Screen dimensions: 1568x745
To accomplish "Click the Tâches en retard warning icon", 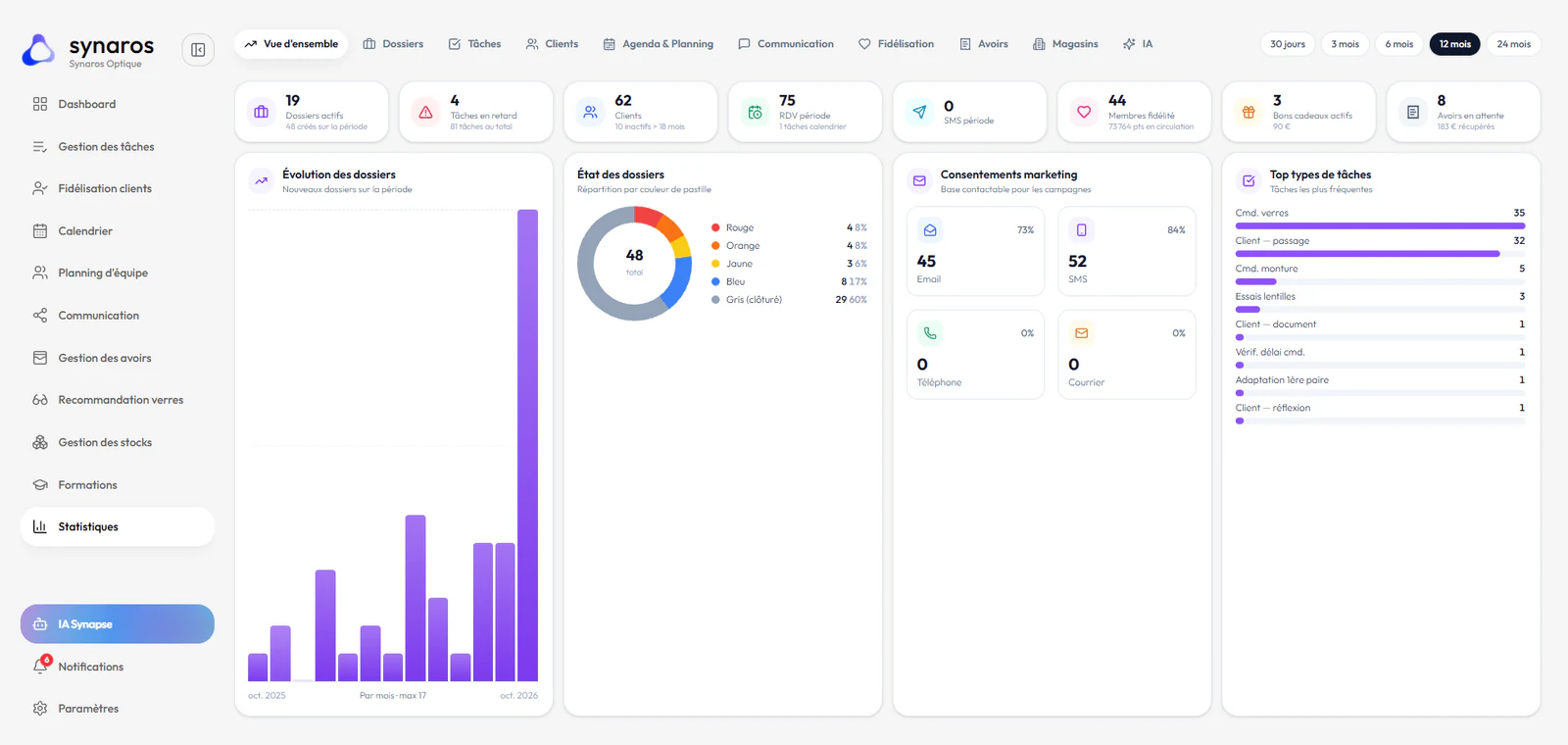I will pos(426,112).
